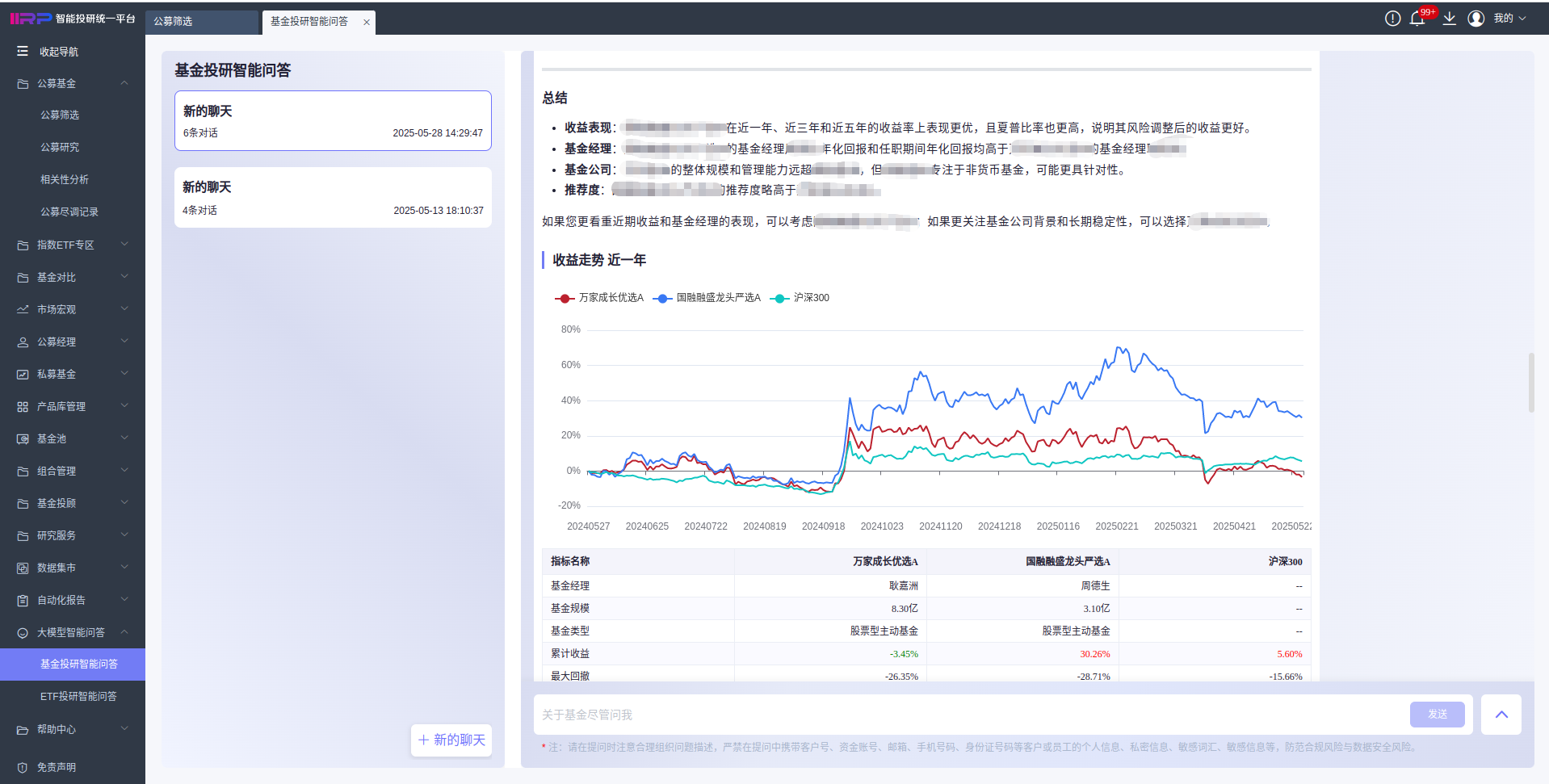Open the info alert icon in header
Viewport: 1549px width, 784px height.
(x=1392, y=19)
